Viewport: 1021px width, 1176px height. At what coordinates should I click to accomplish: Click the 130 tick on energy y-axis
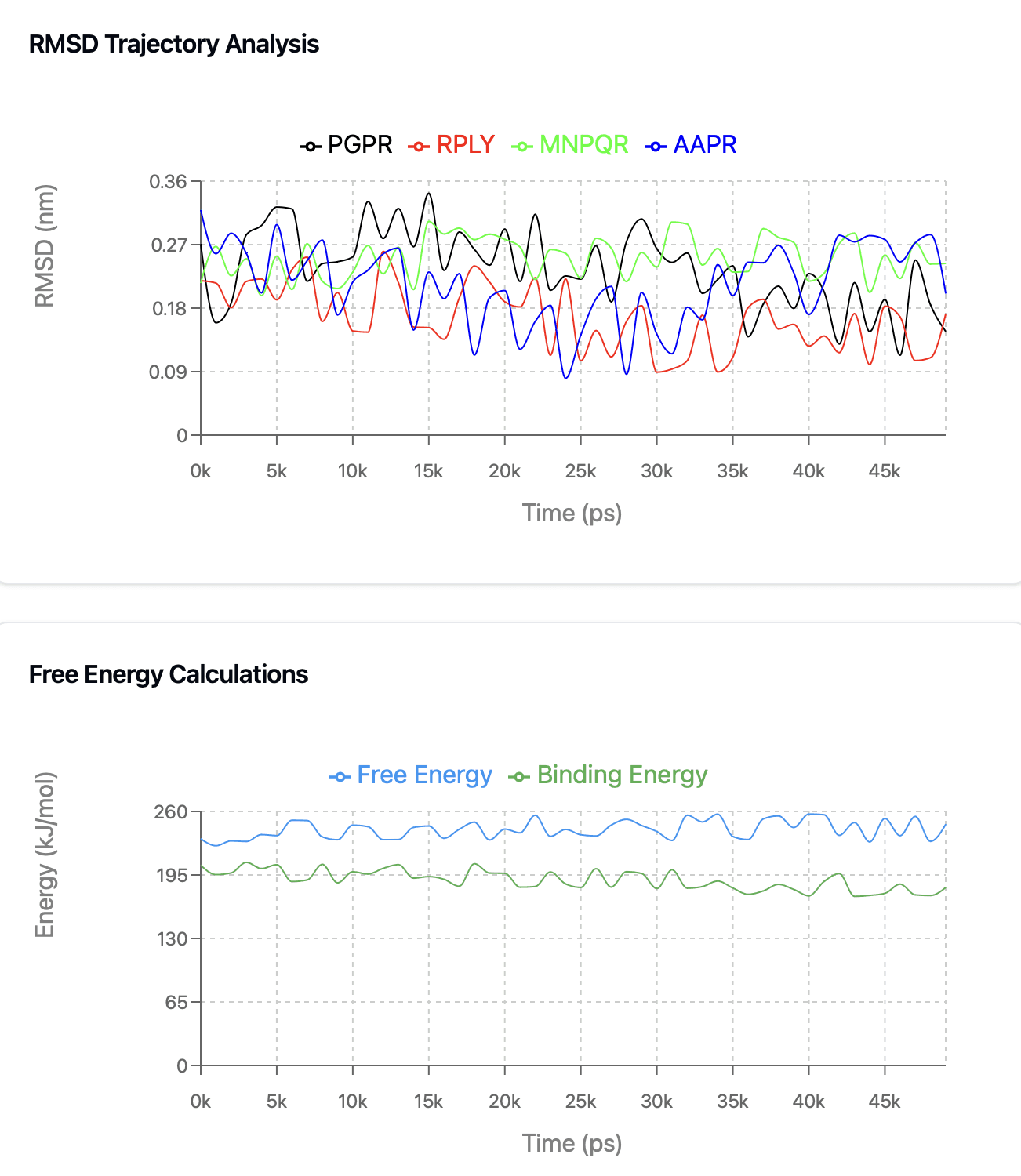(172, 939)
